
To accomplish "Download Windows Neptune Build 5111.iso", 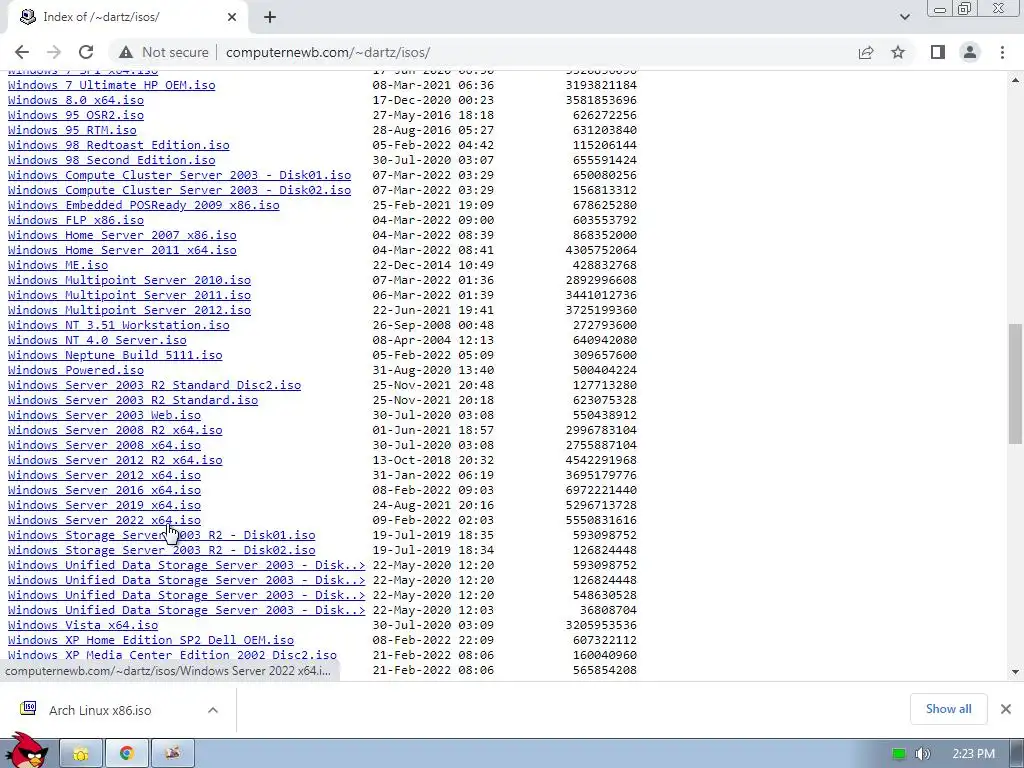I will [115, 355].
